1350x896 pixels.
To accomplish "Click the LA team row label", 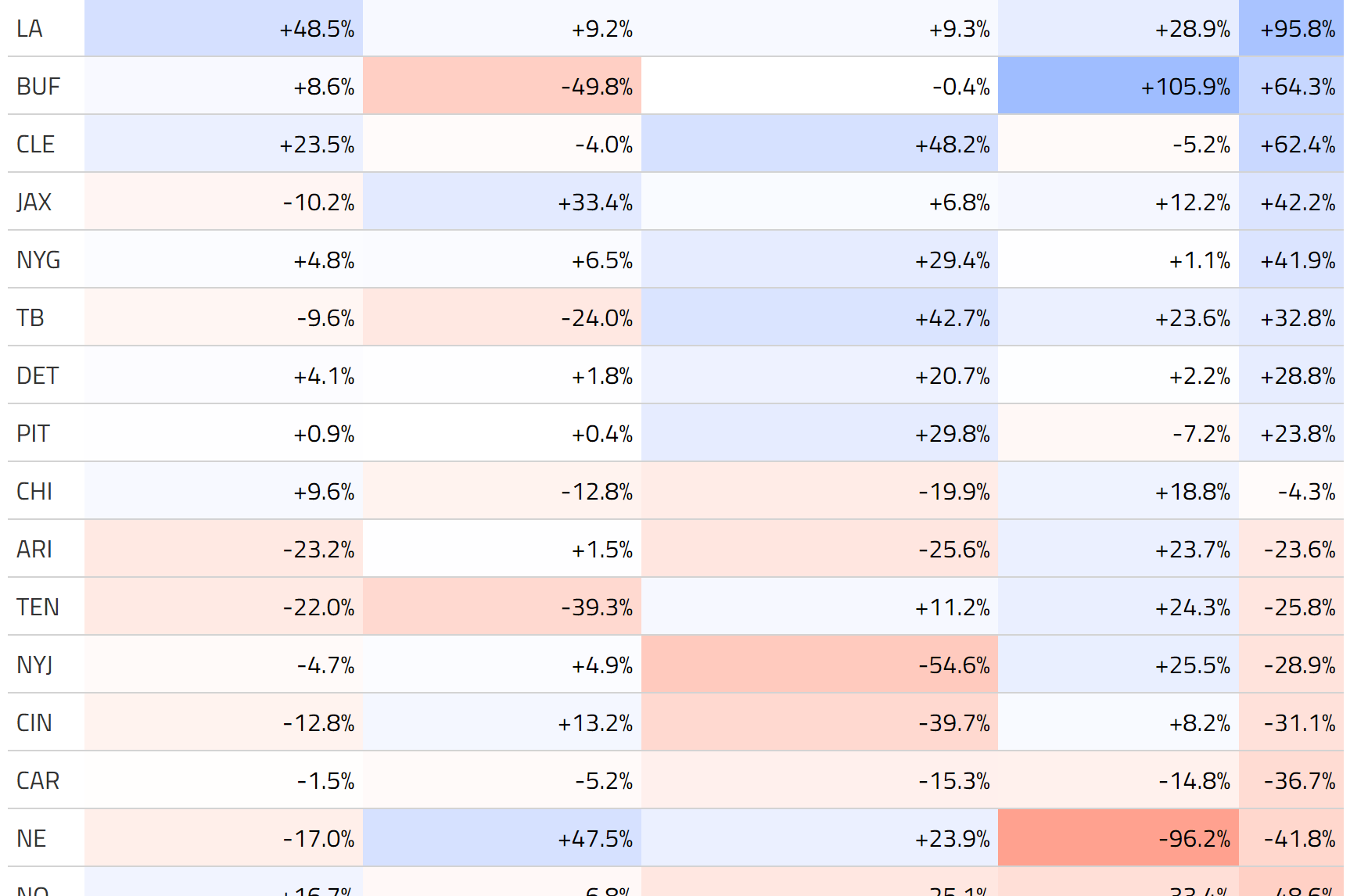I will pos(30,29).
